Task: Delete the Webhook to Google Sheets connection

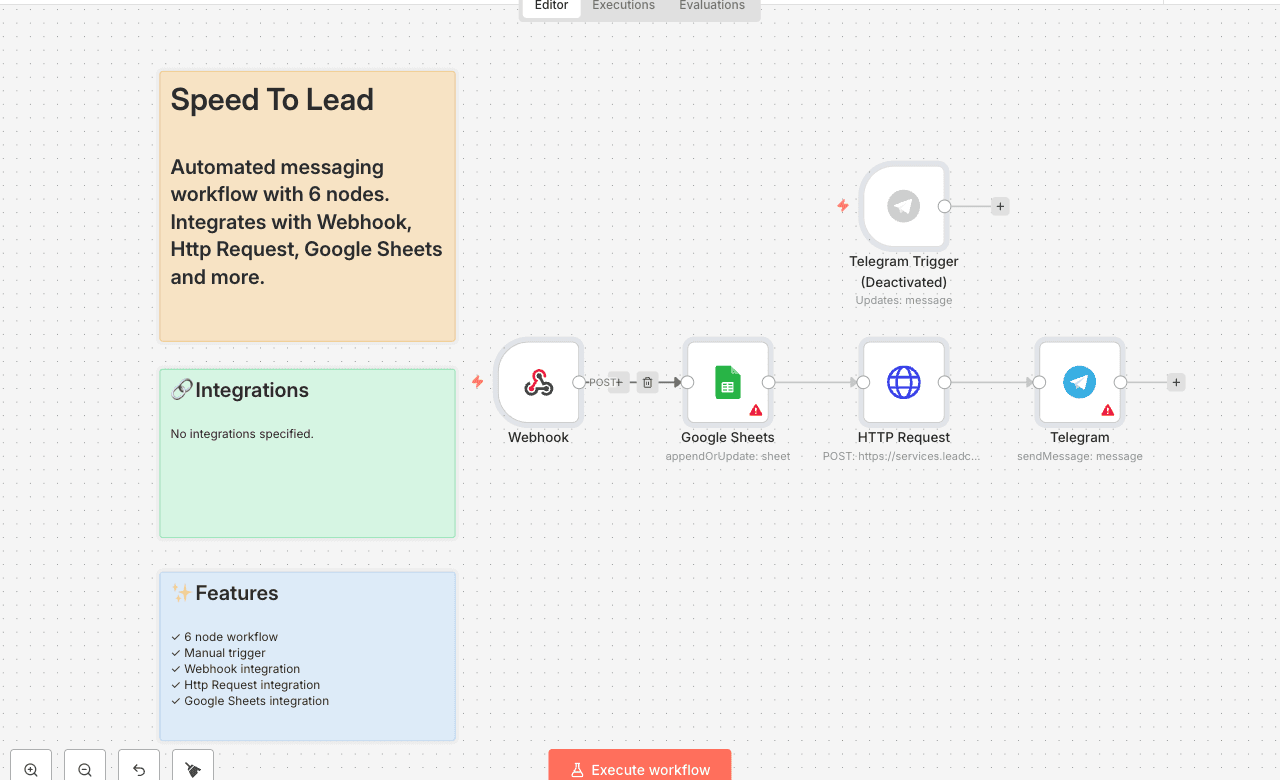Action: 647,382
